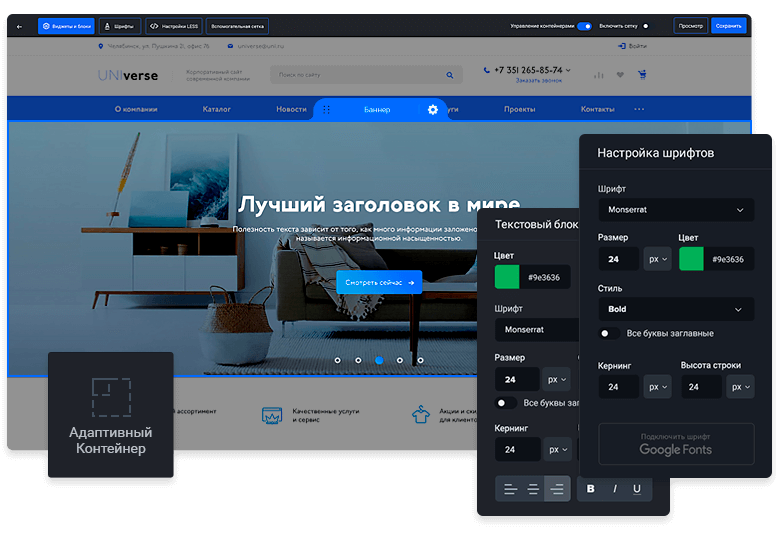Open the Кернинг px dropdown in Настройка шрифтов
779x550 pixels.
pos(658,387)
